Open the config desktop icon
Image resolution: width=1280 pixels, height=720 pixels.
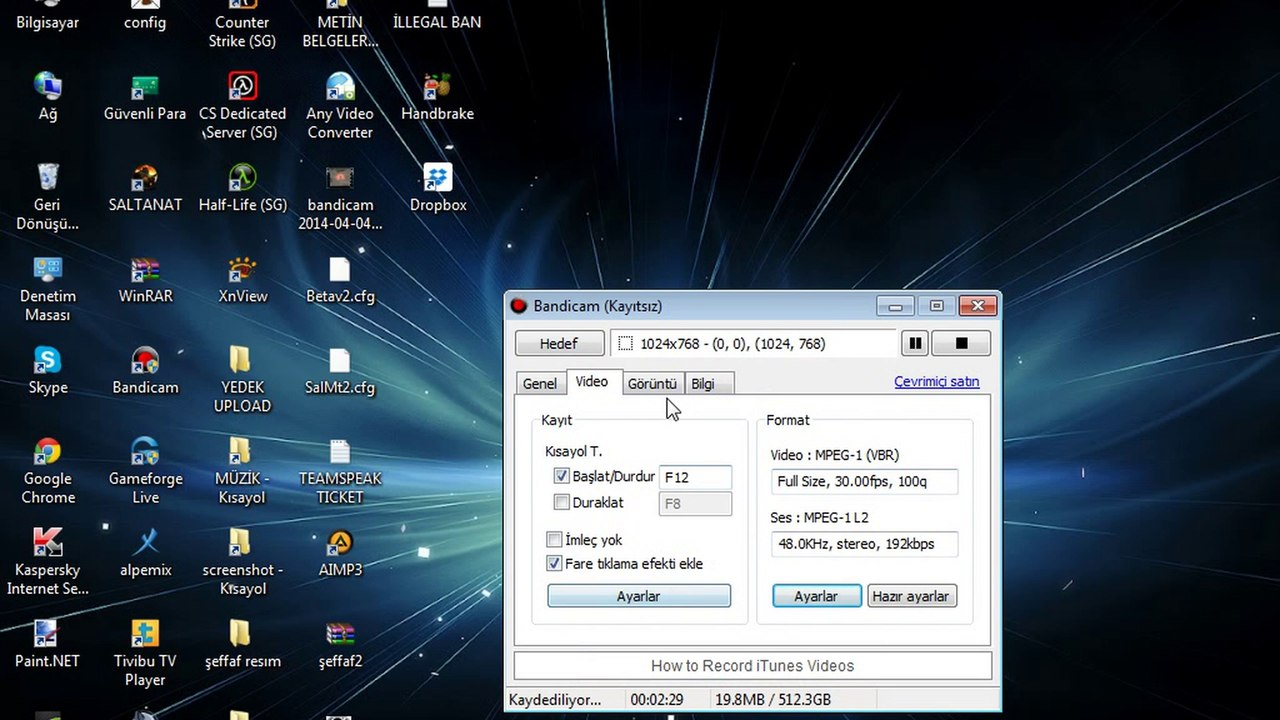[x=145, y=15]
